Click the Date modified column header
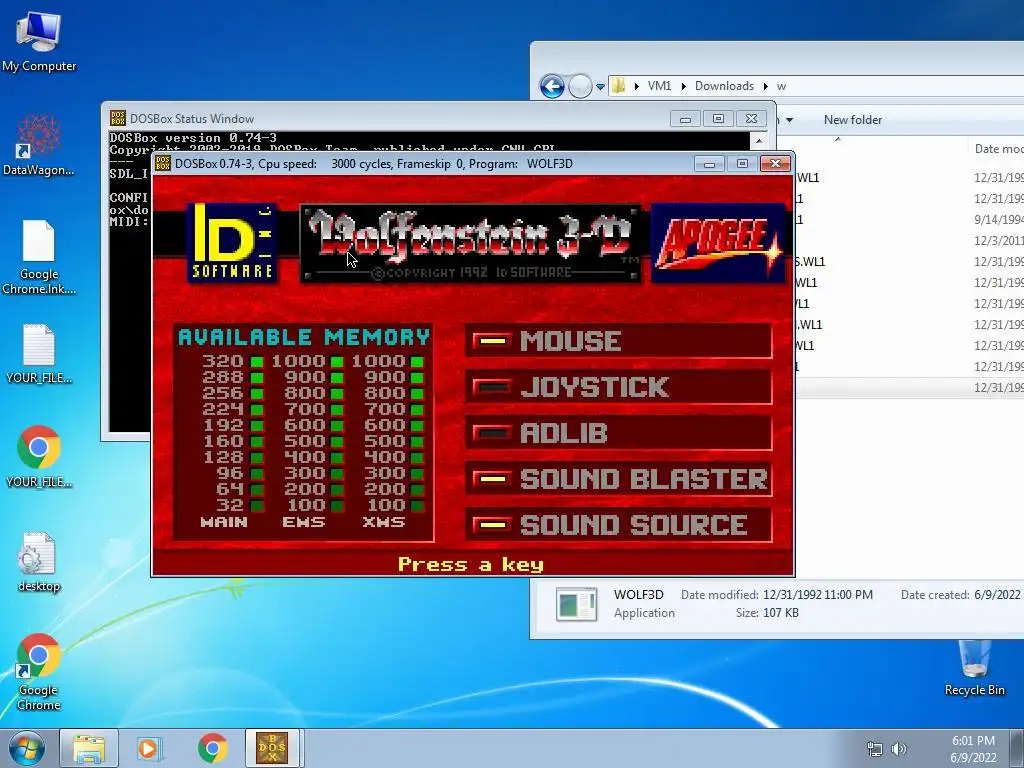The width and height of the screenshot is (1024, 768). pyautogui.click(x=998, y=149)
